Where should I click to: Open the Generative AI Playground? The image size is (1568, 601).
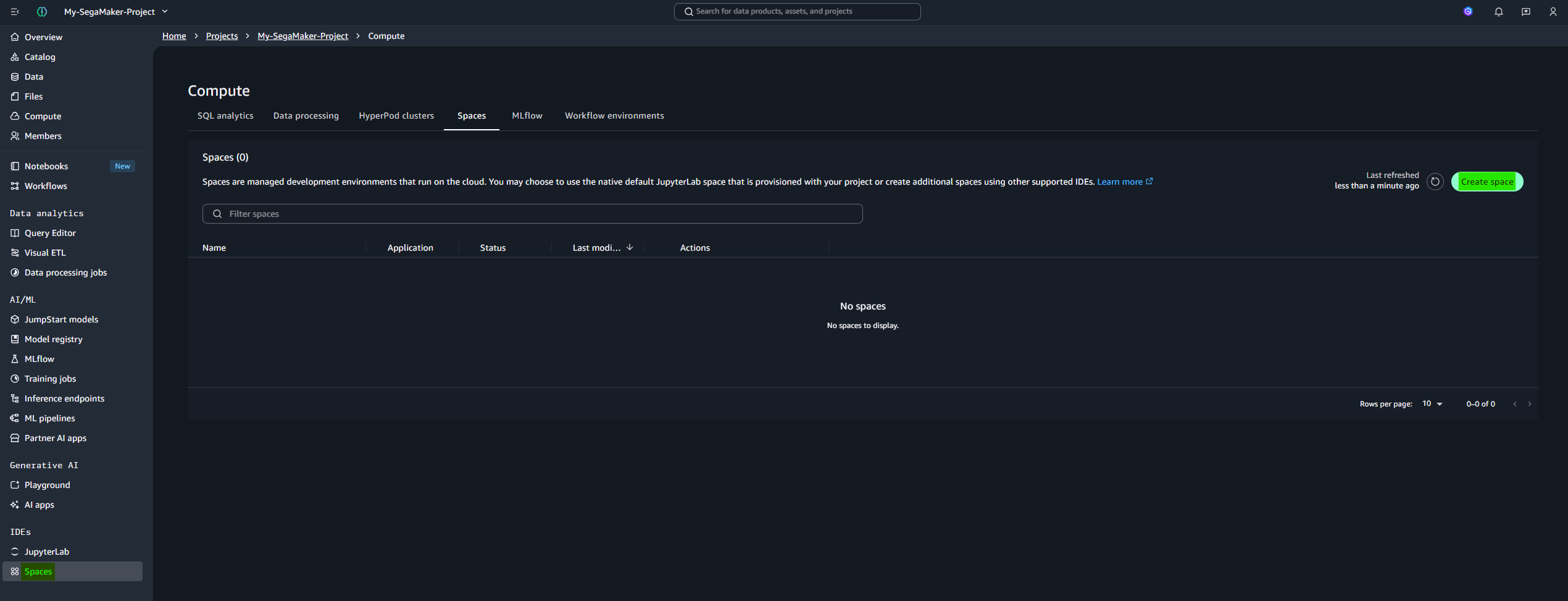pyautogui.click(x=73, y=485)
